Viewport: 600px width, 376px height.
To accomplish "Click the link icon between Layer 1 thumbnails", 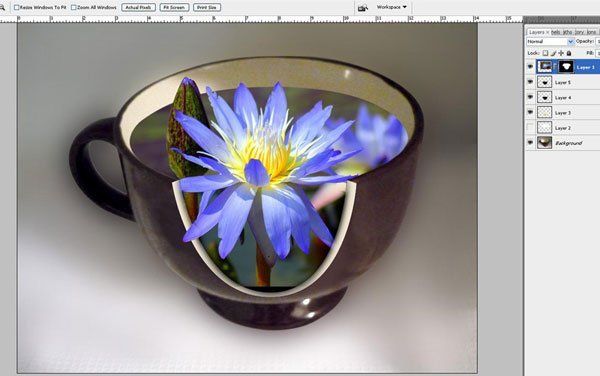I will point(556,67).
